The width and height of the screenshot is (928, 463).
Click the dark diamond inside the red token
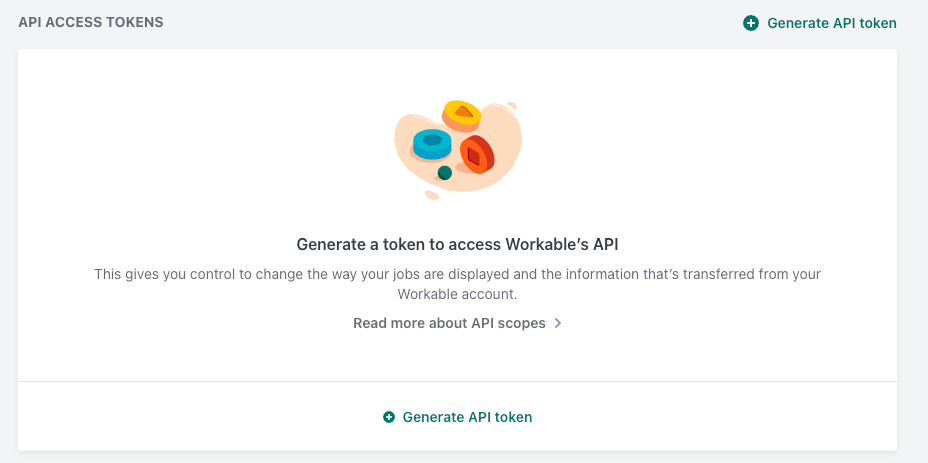tap(473, 156)
